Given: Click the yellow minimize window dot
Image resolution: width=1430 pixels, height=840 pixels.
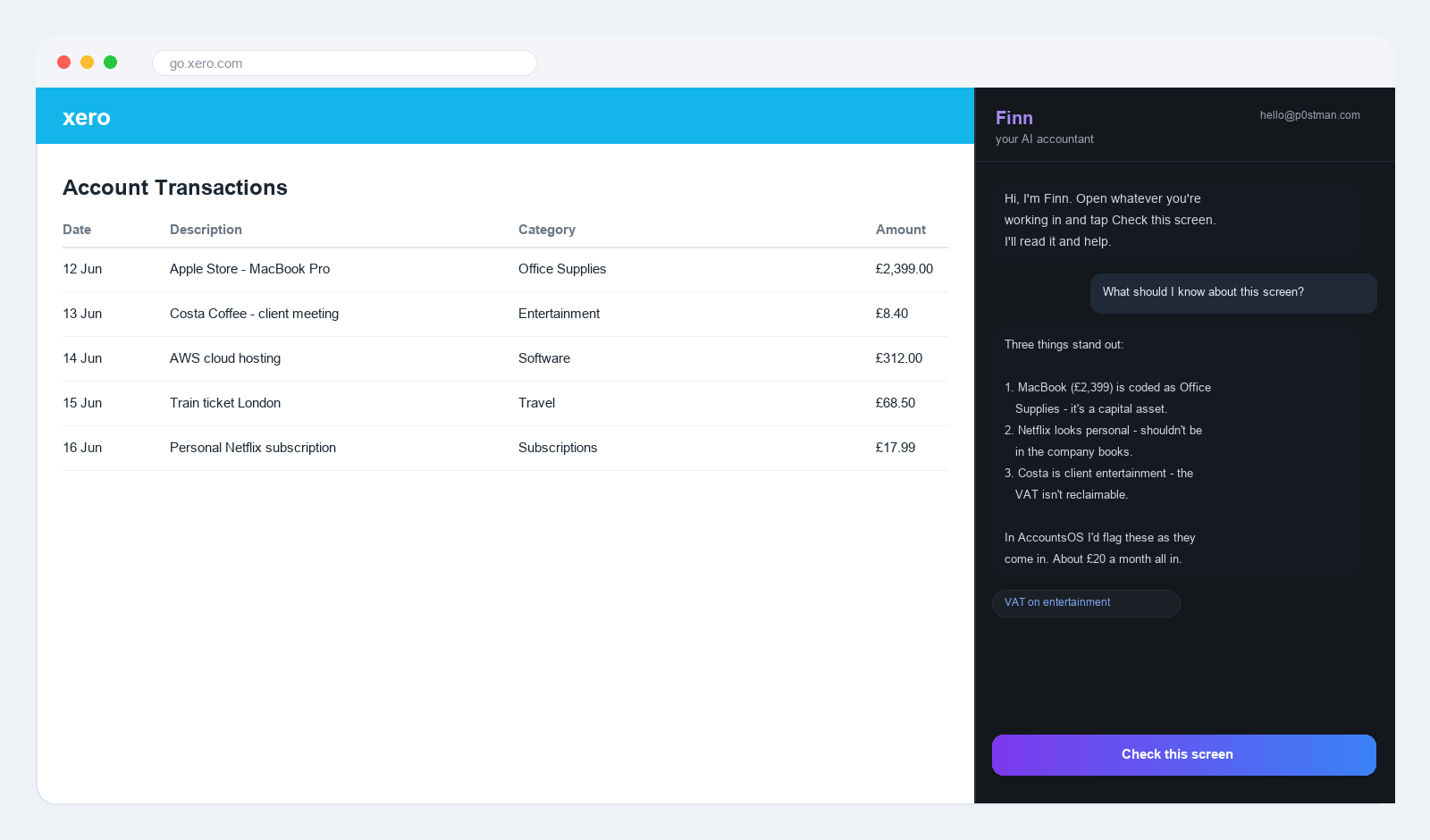Looking at the screenshot, I should [88, 62].
